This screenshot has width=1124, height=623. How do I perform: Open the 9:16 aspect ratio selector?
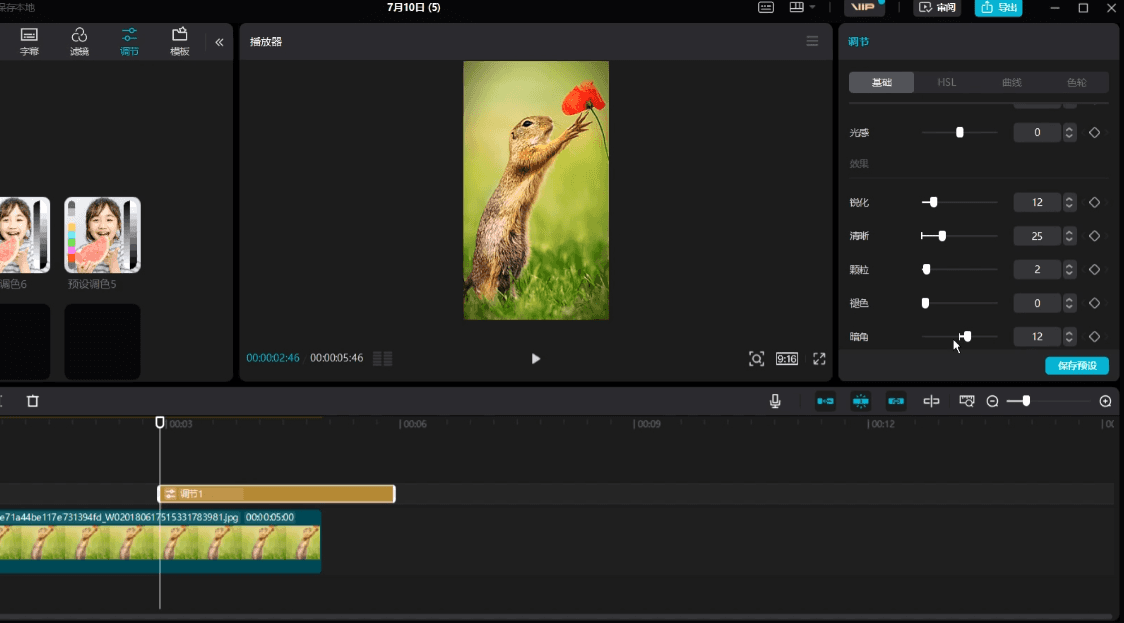click(x=786, y=358)
